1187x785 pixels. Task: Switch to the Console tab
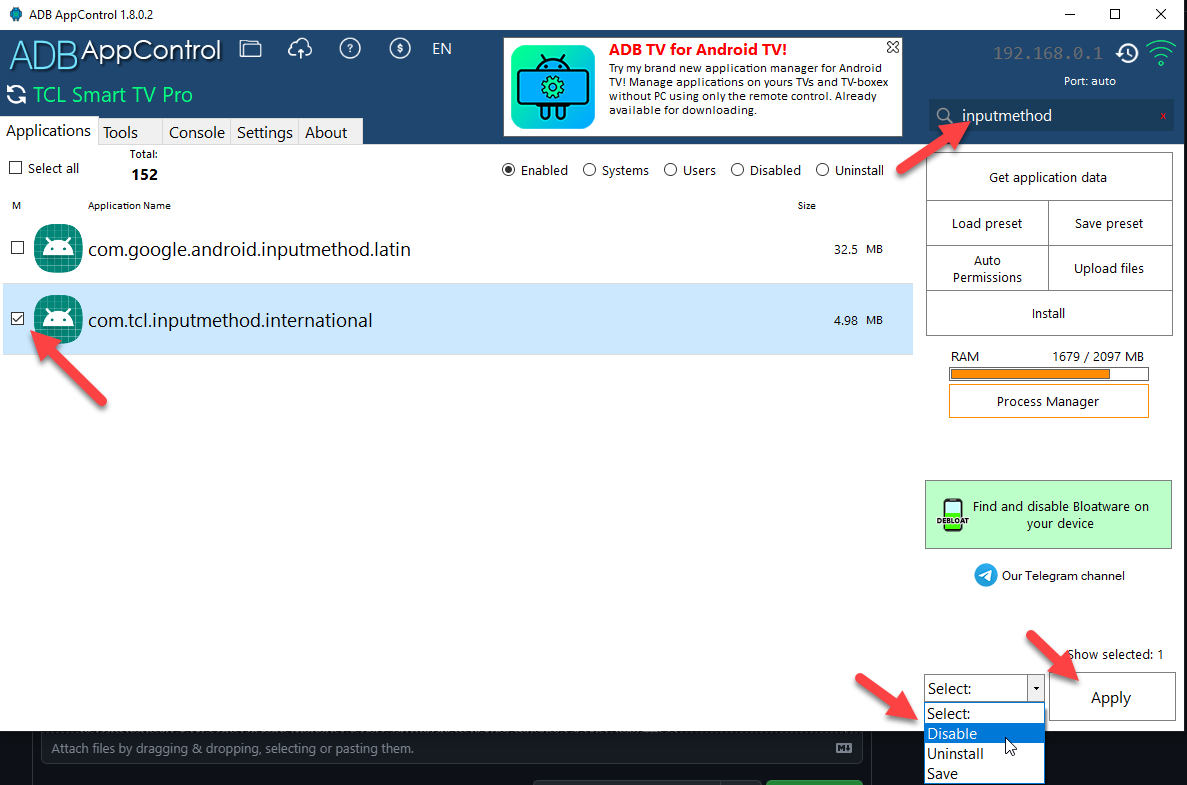point(196,131)
